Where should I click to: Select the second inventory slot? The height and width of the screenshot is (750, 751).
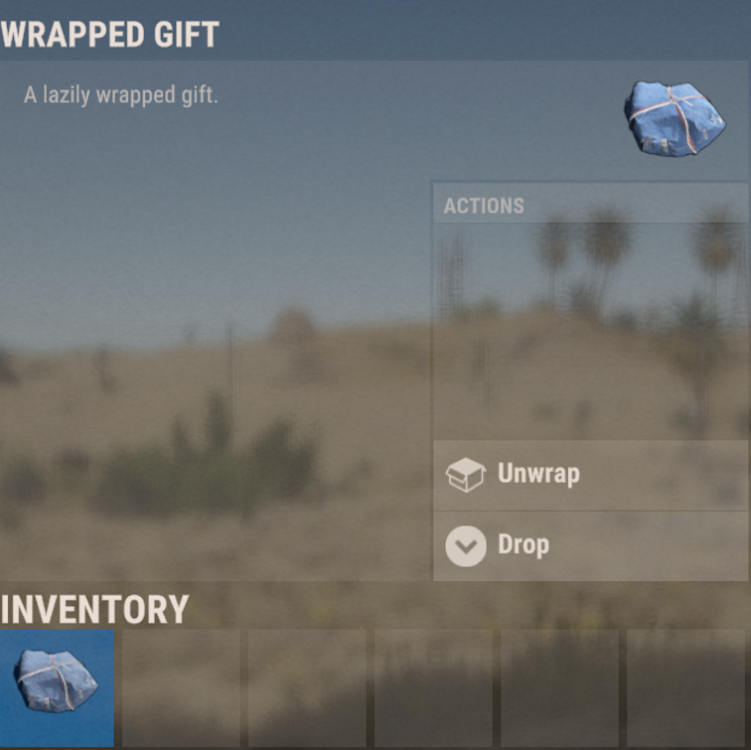pos(181,688)
